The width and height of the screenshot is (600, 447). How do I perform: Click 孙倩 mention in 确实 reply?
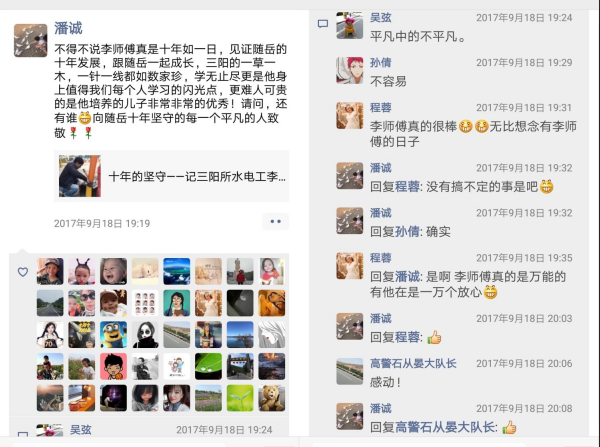click(407, 232)
